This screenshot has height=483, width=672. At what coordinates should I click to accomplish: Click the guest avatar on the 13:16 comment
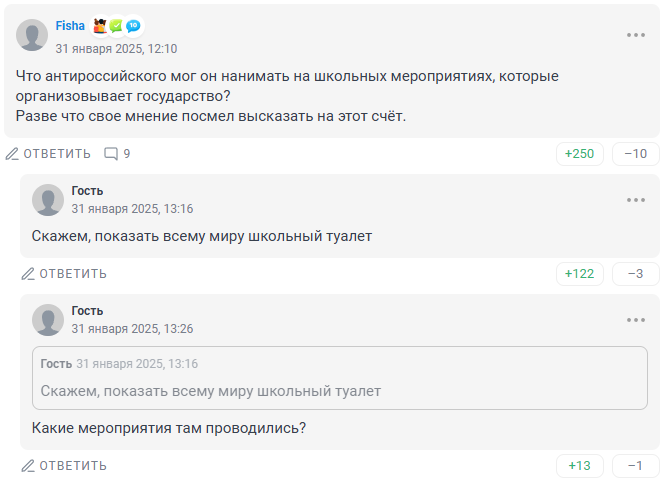(x=48, y=200)
